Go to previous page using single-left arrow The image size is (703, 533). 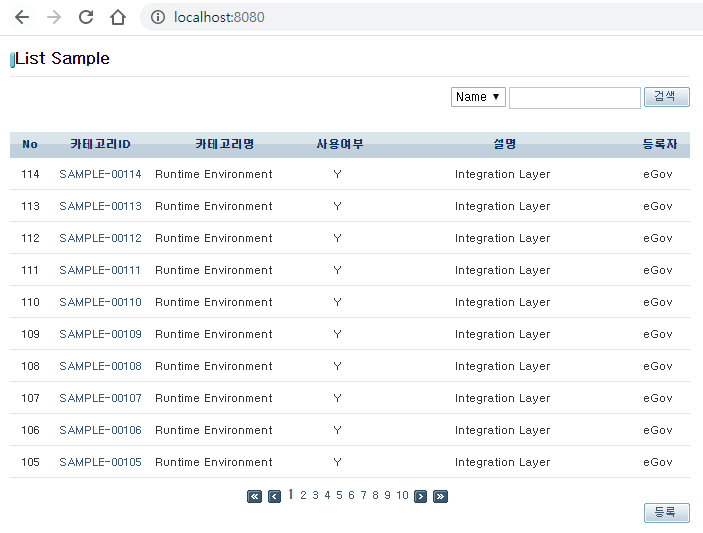click(x=274, y=496)
